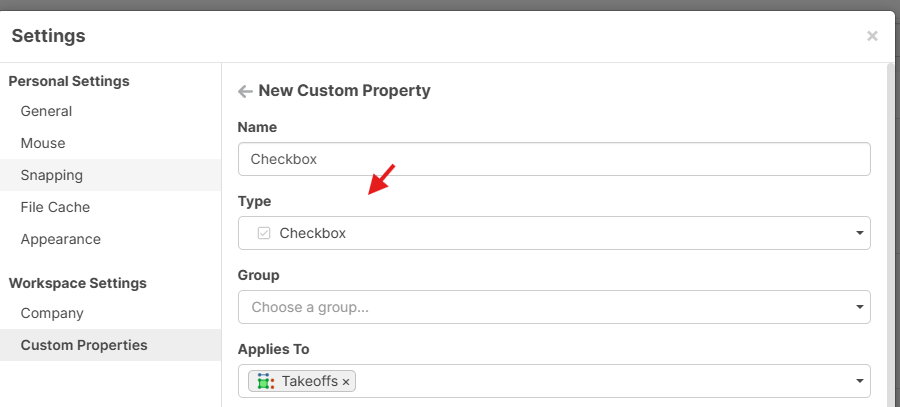Open General personal settings
Viewport: 900px width, 407px height.
tap(46, 111)
